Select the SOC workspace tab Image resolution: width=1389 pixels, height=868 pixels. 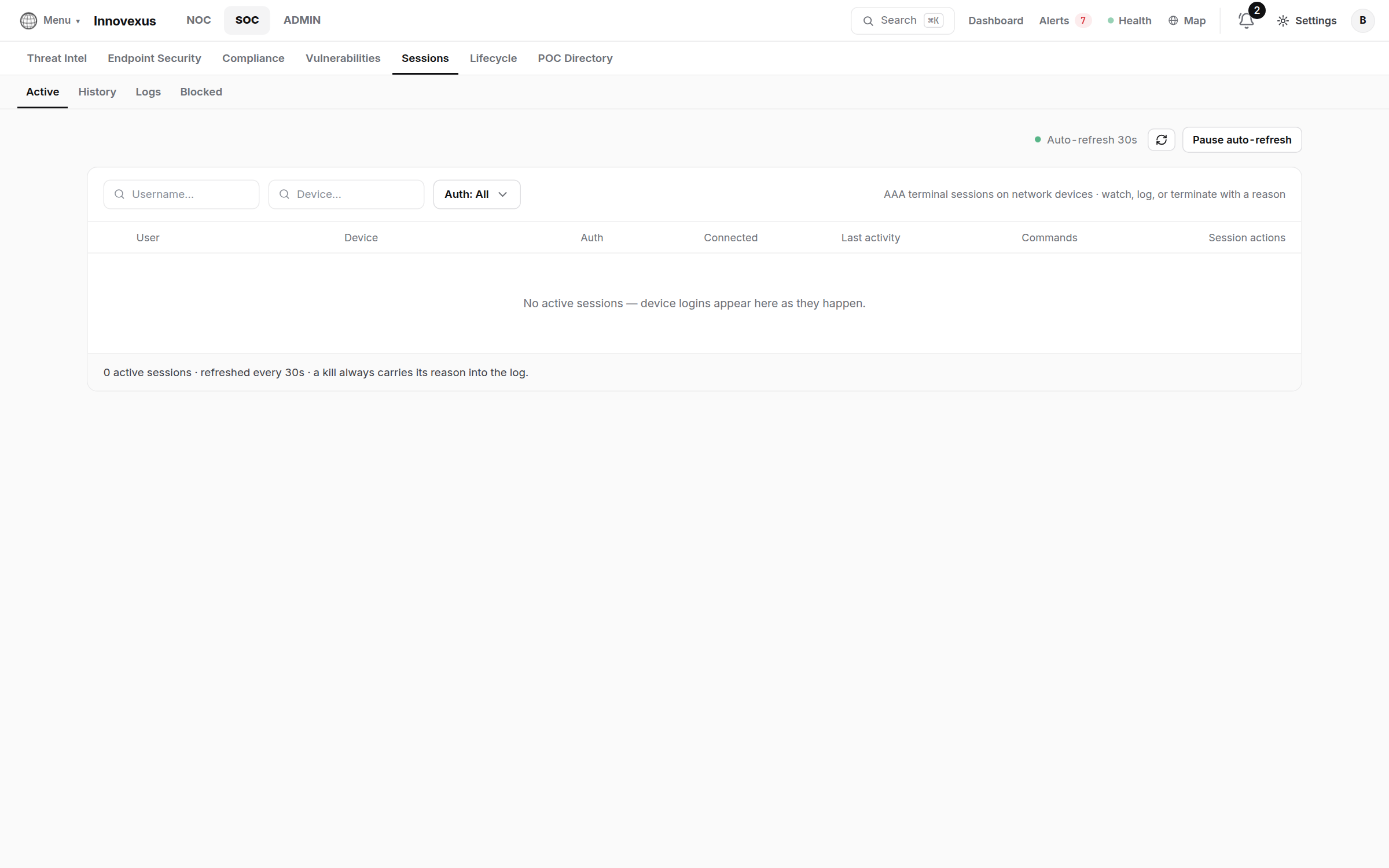(x=247, y=20)
